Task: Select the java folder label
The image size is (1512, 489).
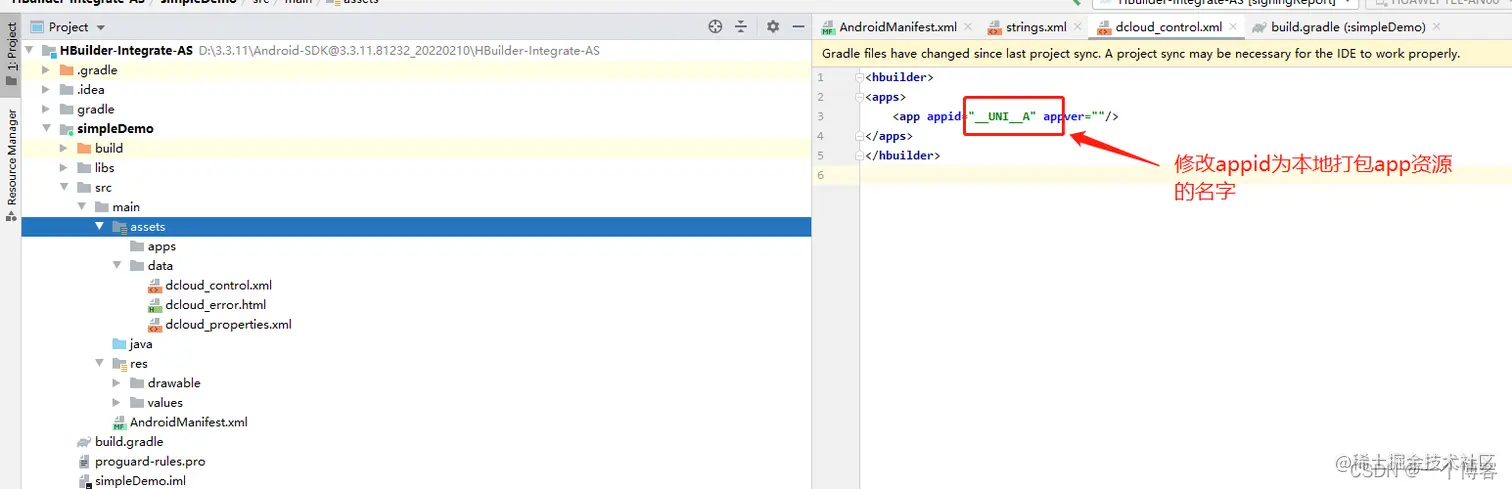Action: pos(141,344)
